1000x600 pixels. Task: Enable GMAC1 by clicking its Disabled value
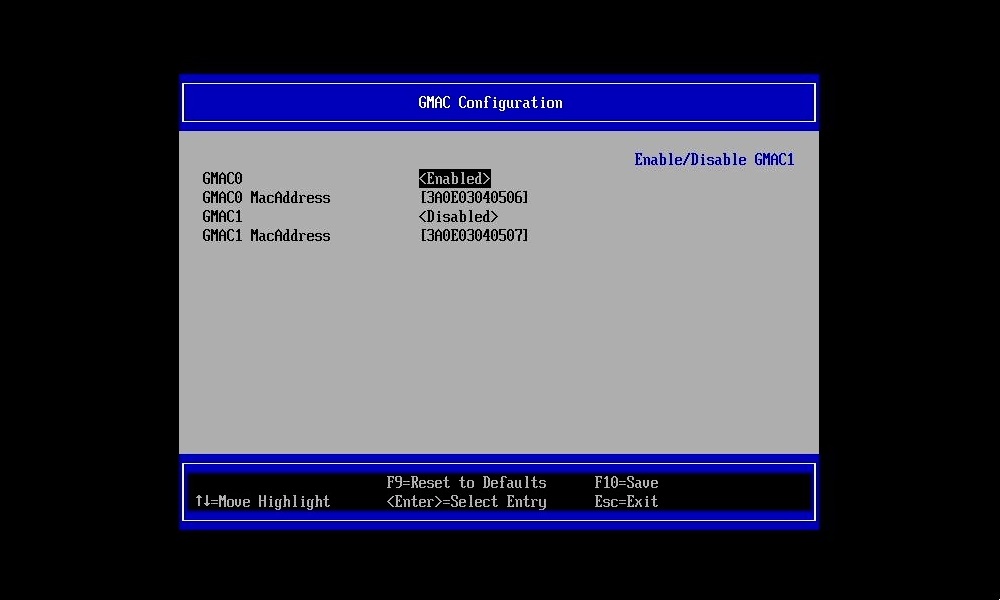pyautogui.click(x=458, y=216)
